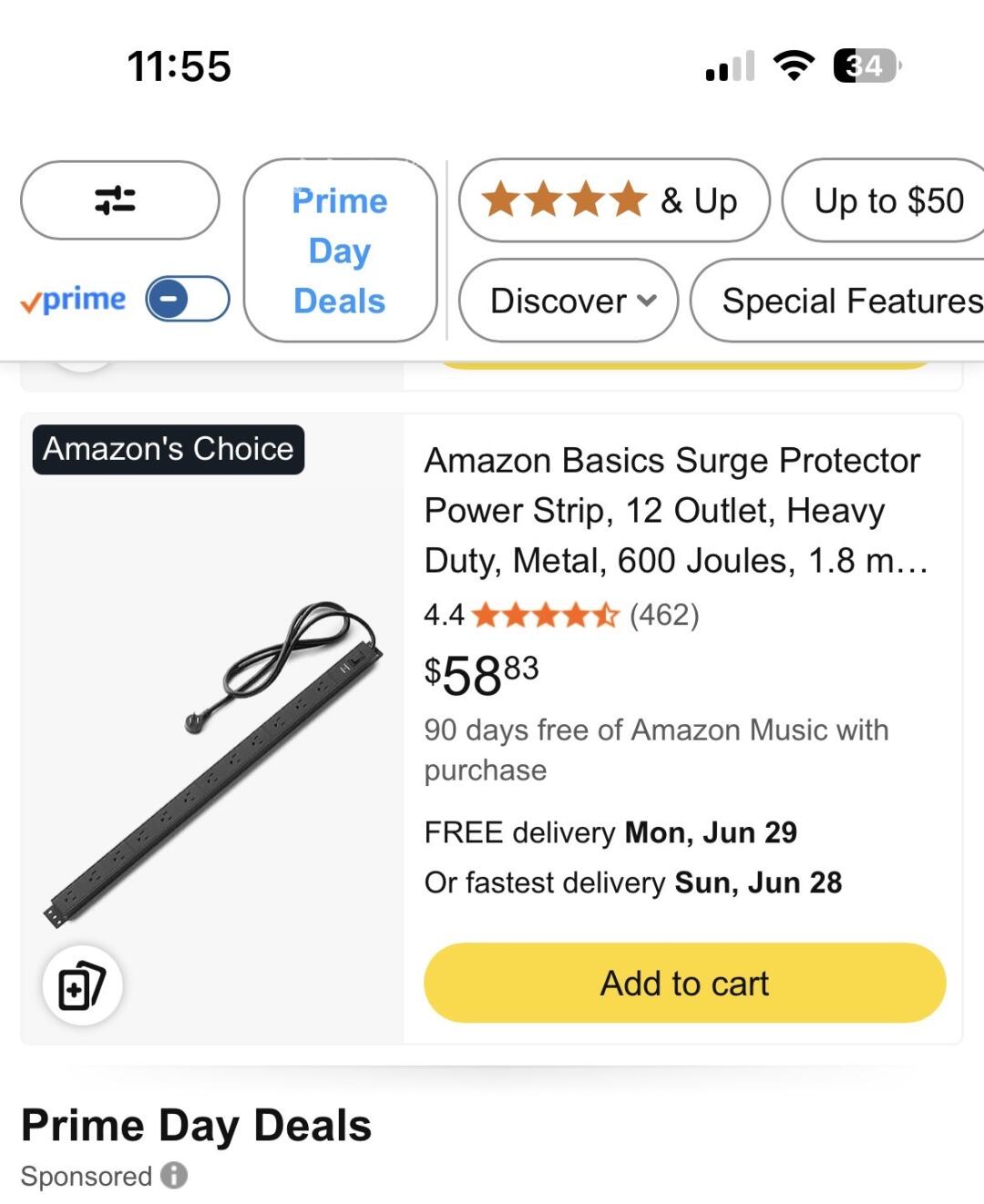Add the surge protector to cart
Image resolution: width=984 pixels, height=1204 pixels.
(x=684, y=984)
